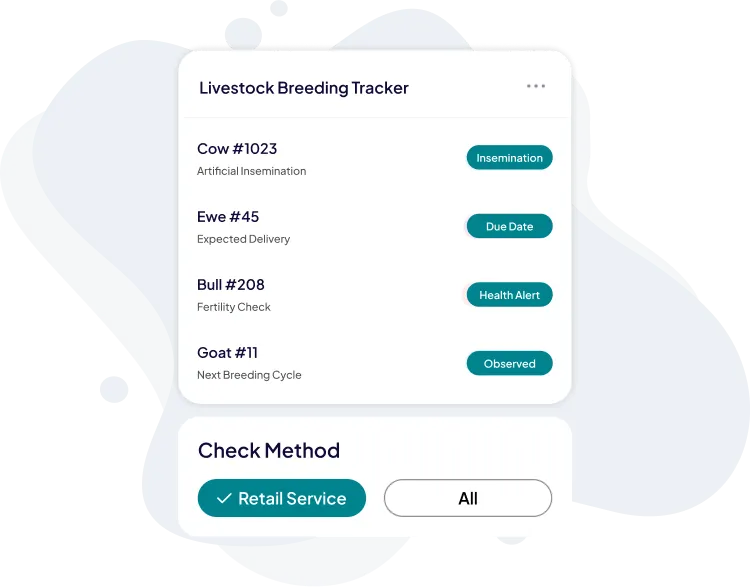Image resolution: width=750 pixels, height=587 pixels.
Task: Click the Livestock Breeding Tracker title
Action: tap(304, 88)
